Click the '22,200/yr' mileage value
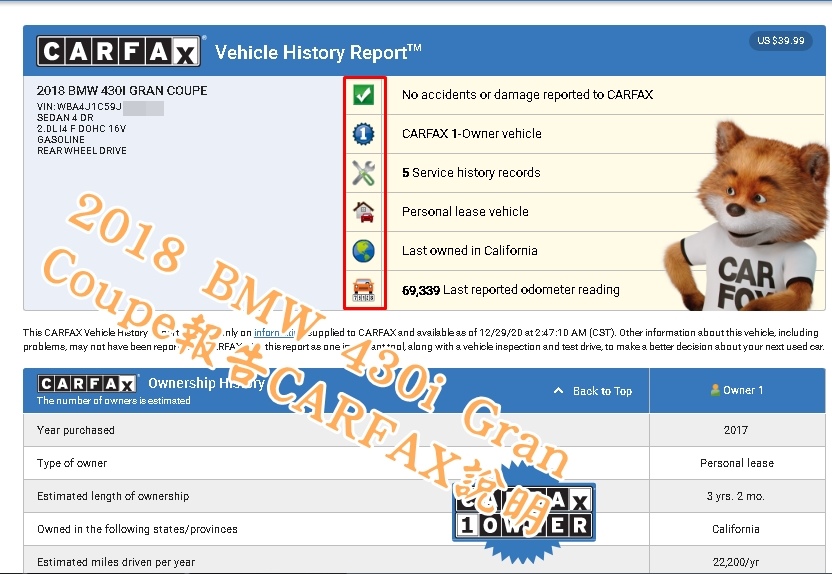 click(x=736, y=562)
